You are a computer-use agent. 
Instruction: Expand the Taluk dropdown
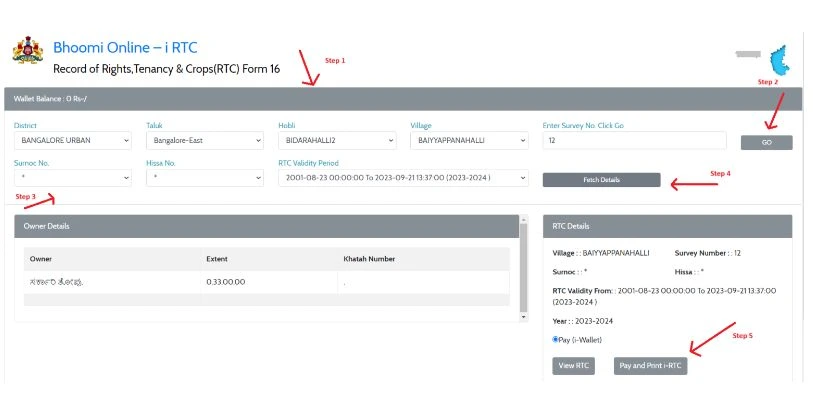point(204,141)
